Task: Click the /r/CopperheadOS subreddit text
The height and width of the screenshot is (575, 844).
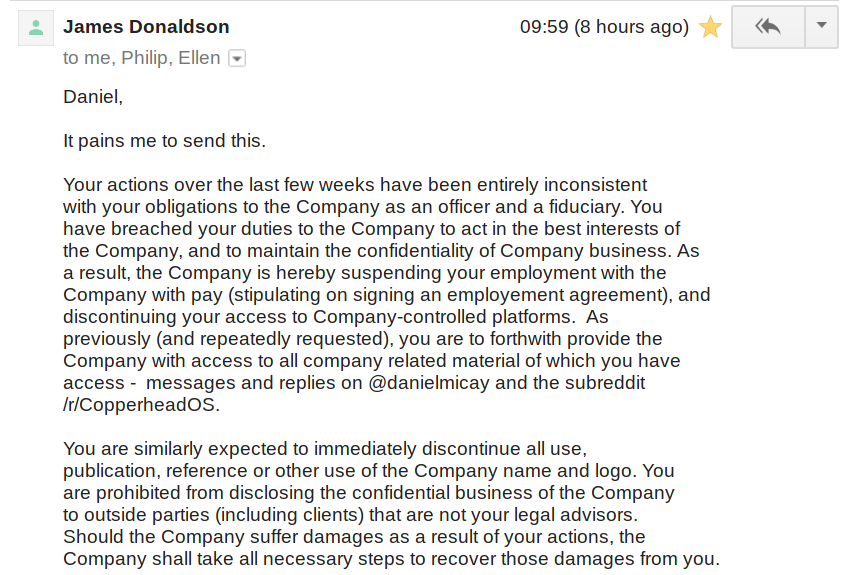Action: (142, 405)
